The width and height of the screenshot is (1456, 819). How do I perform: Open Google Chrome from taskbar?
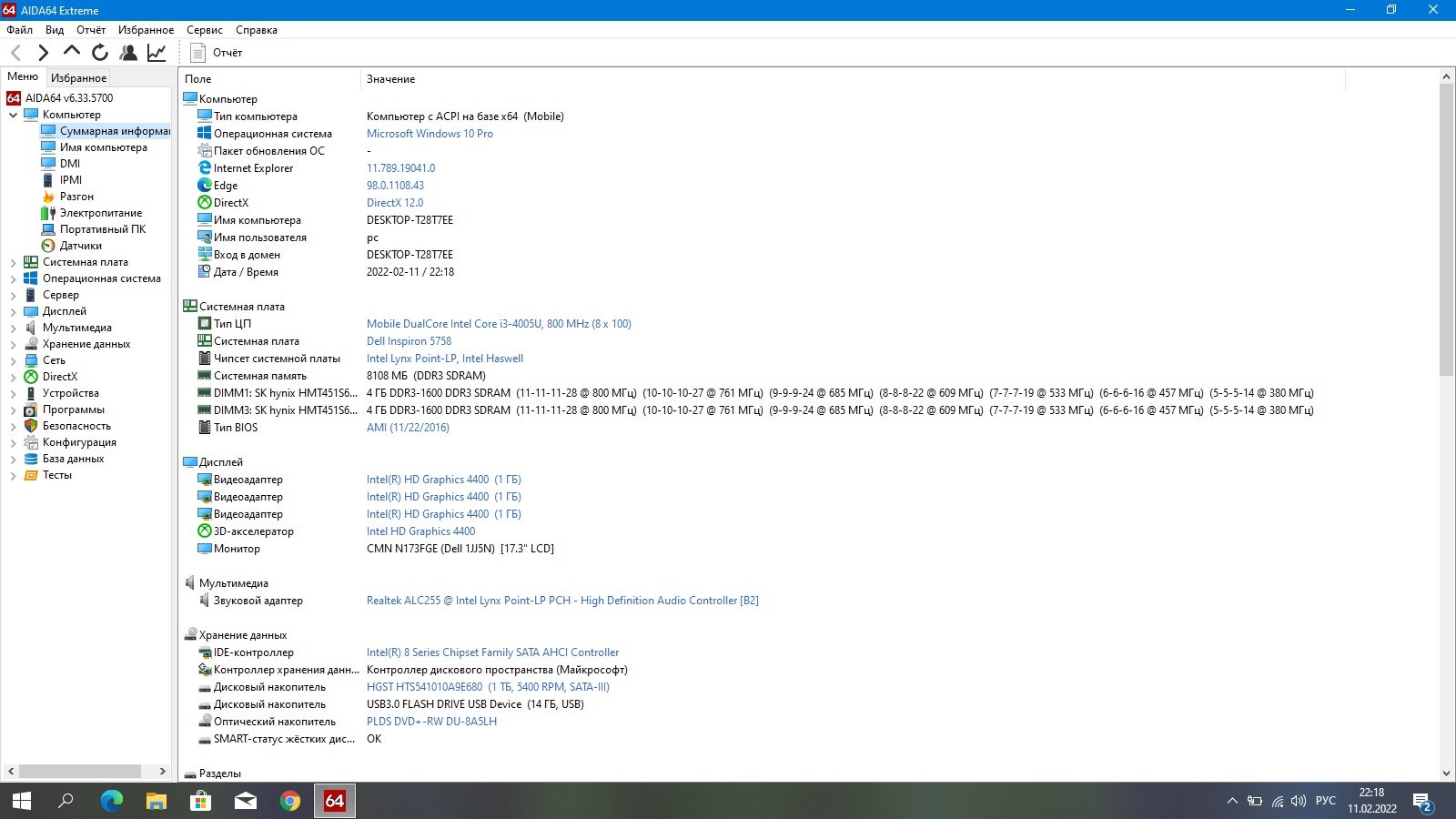tap(290, 801)
